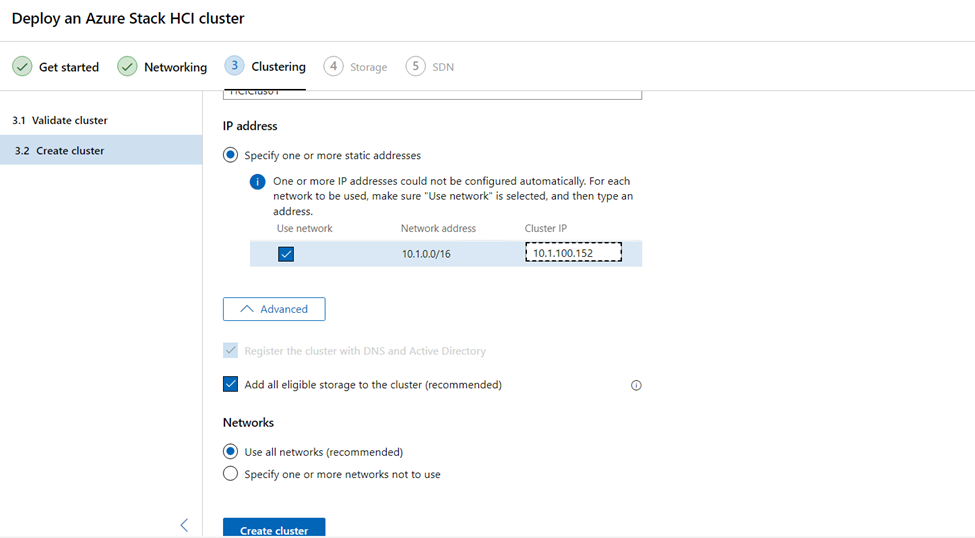Click the blue info icon beside IP message
Image resolution: width=975 pixels, height=538 pixels.
tap(257, 182)
